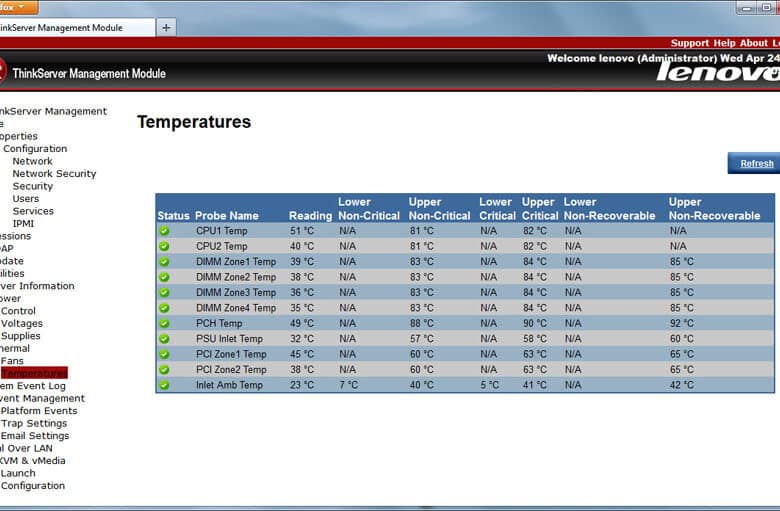This screenshot has height=511, width=780.
Task: Click the Refresh button
Action: click(756, 163)
